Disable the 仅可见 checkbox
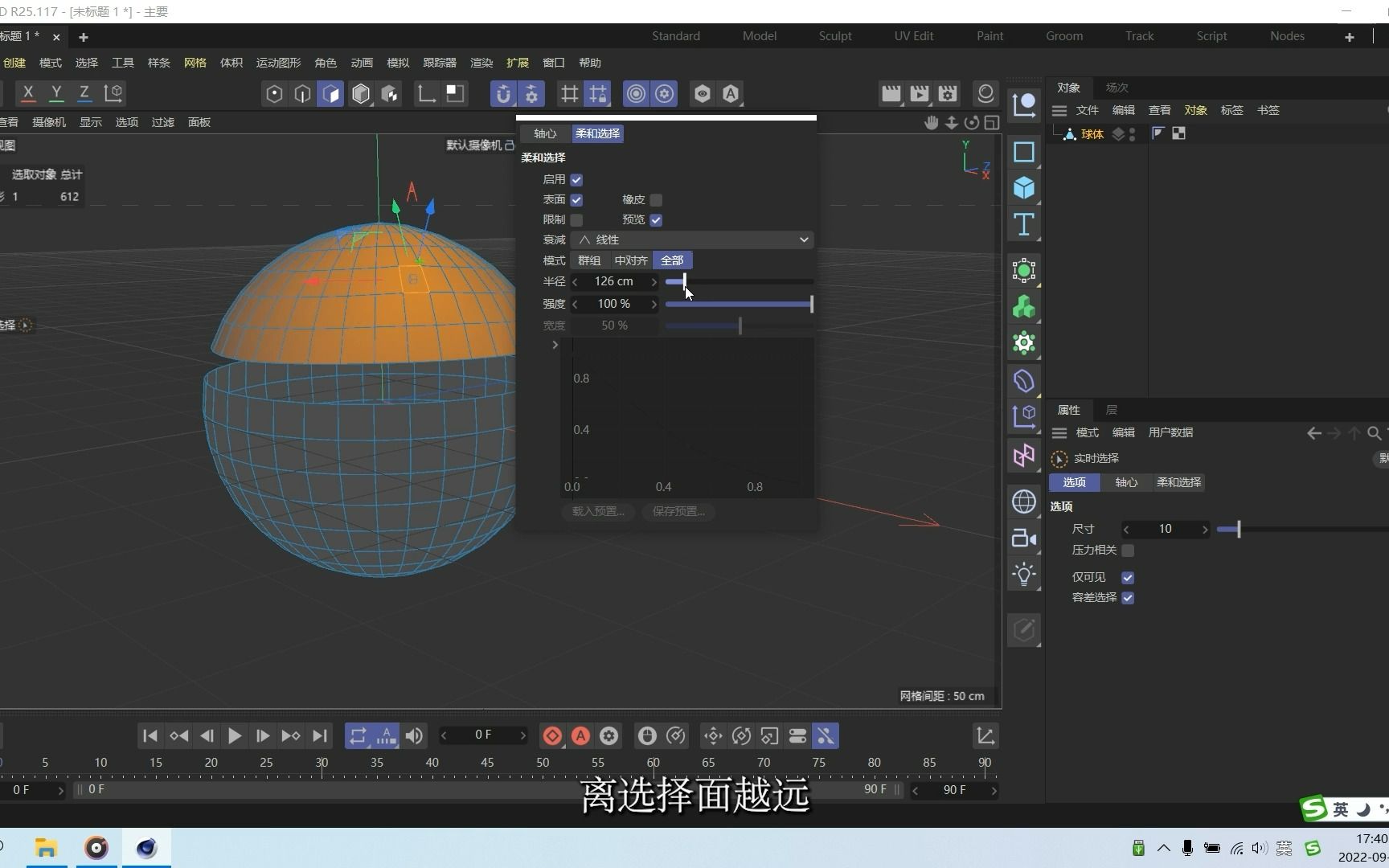The width and height of the screenshot is (1389, 868). pyautogui.click(x=1128, y=577)
